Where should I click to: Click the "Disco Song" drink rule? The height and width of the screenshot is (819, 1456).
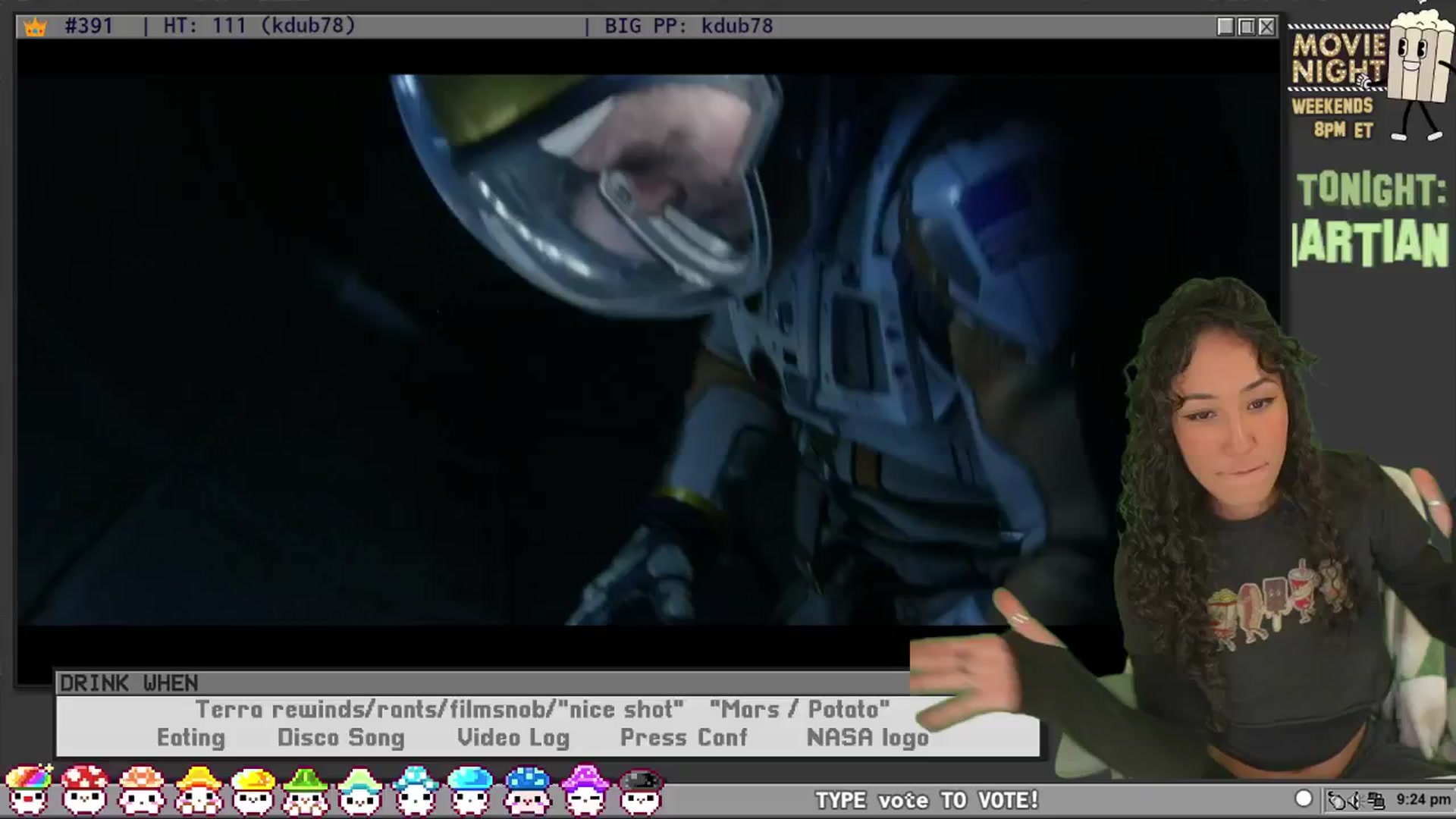pos(341,738)
